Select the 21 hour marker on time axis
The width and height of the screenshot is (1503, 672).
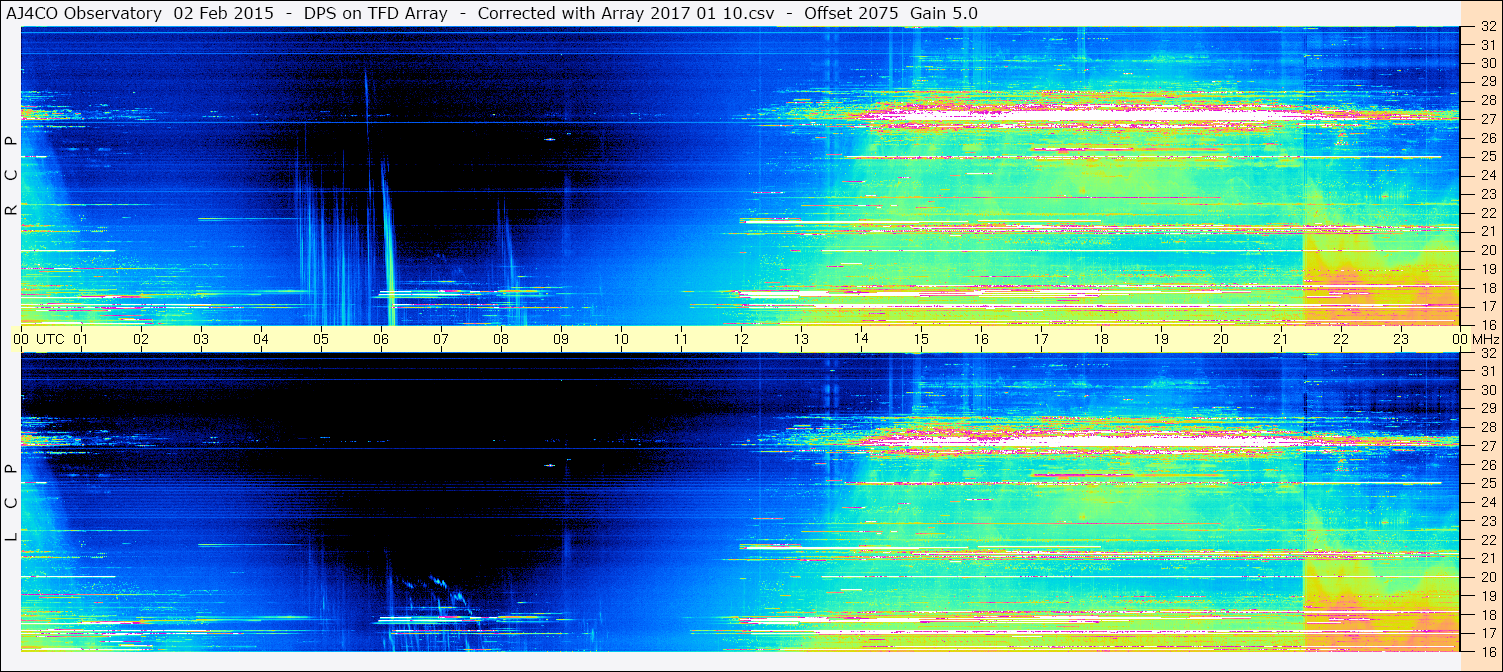[x=1281, y=339]
